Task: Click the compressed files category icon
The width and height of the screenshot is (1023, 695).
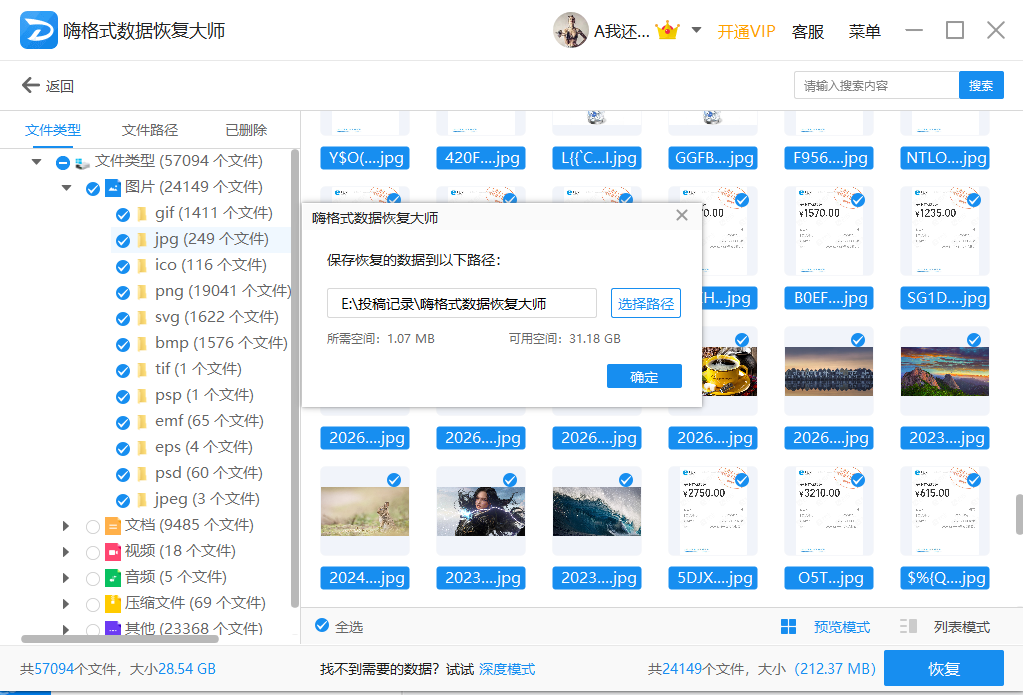Action: (113, 603)
